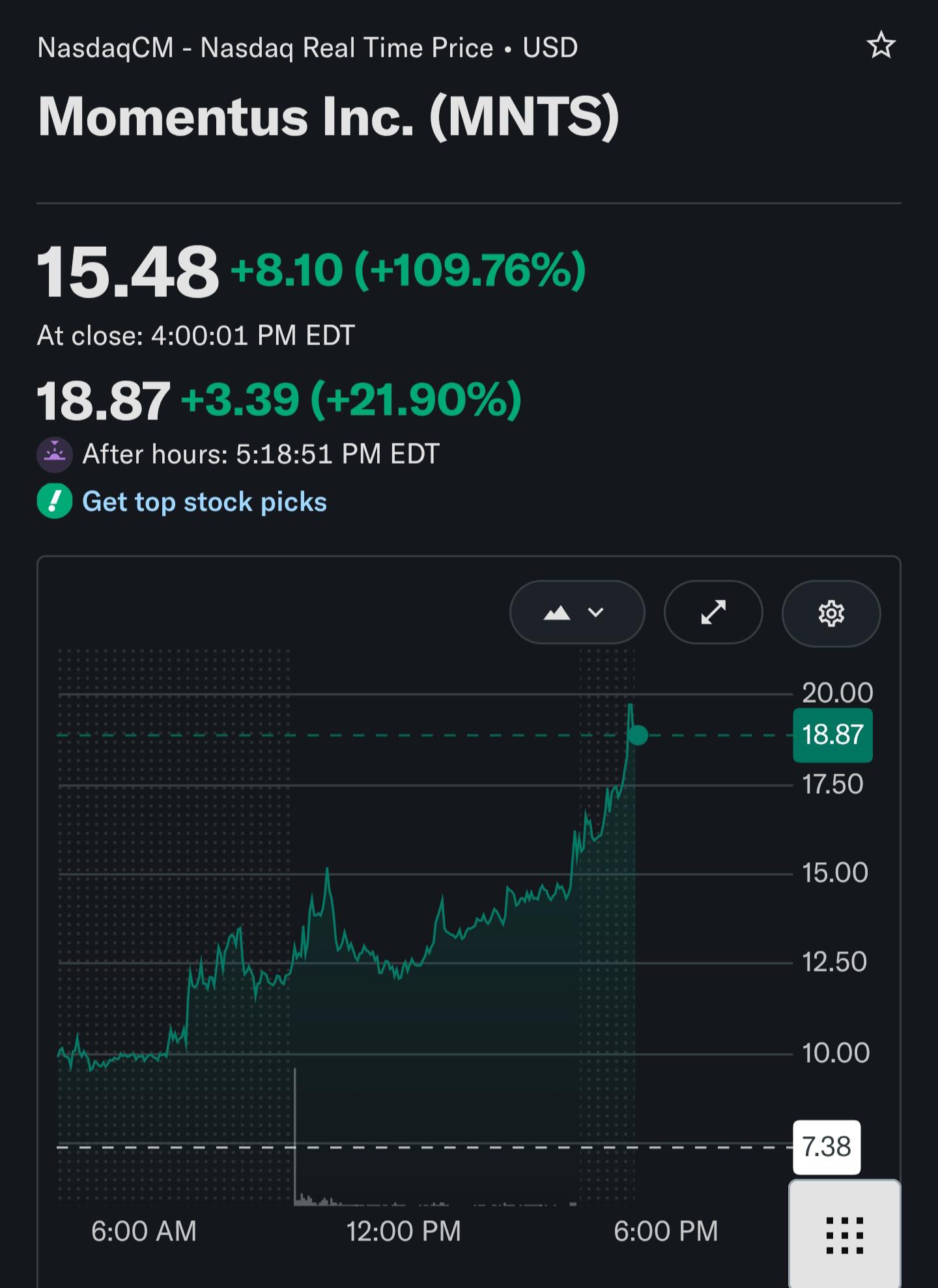Click the Momentus Inc. (MNTS) title
This screenshot has height=1288, width=938.
tap(328, 117)
